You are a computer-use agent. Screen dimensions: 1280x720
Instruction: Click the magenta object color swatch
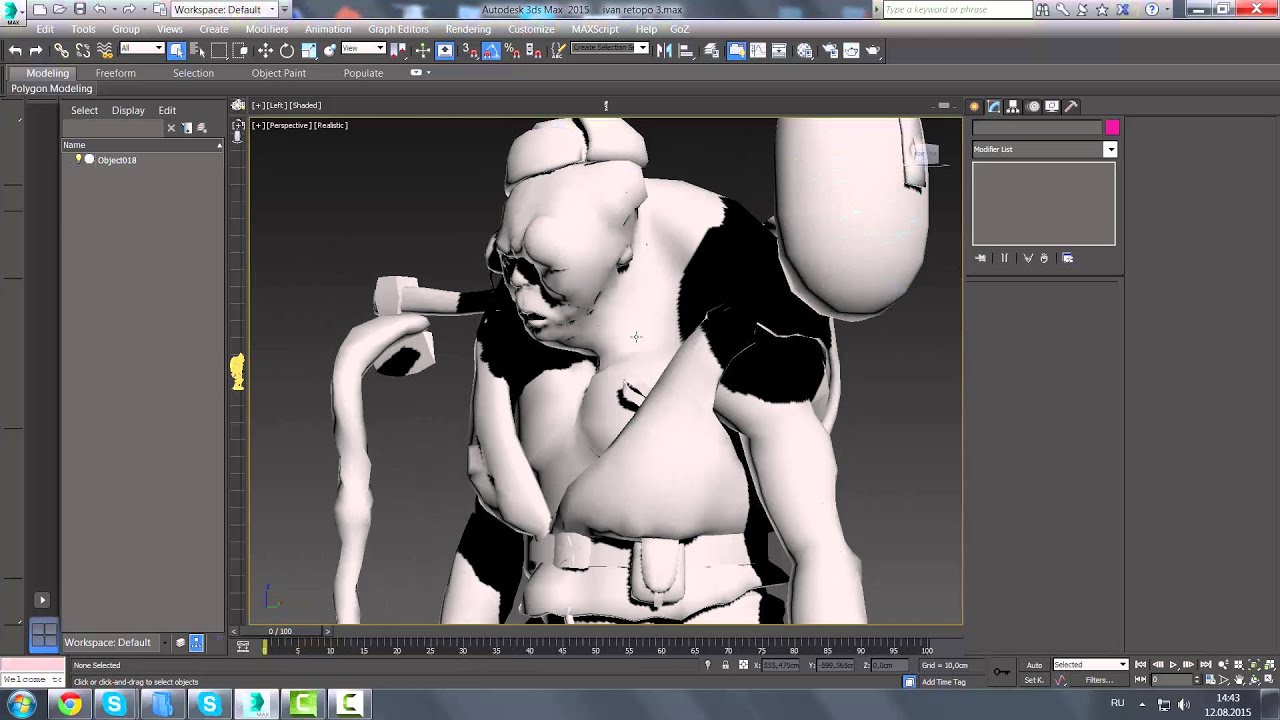(1112, 128)
